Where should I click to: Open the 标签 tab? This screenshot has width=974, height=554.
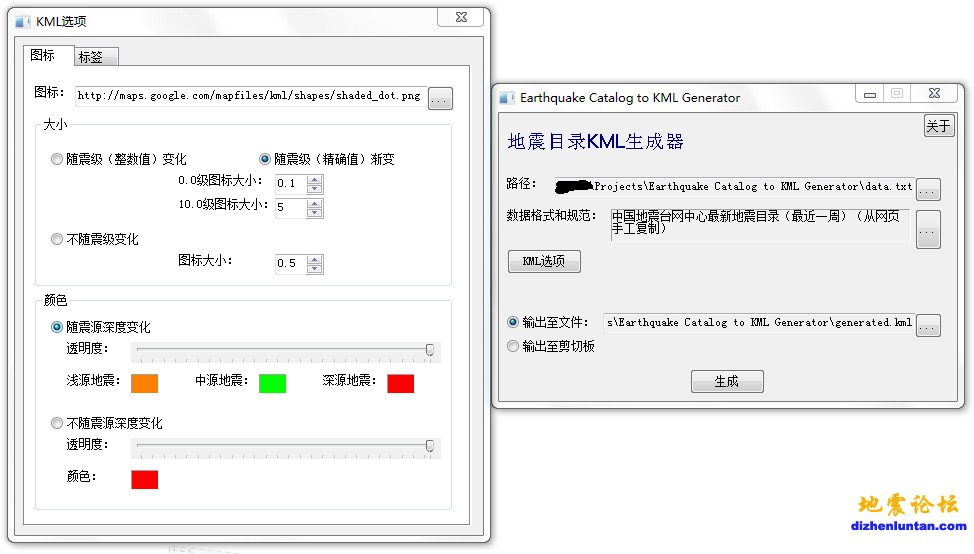pos(96,57)
